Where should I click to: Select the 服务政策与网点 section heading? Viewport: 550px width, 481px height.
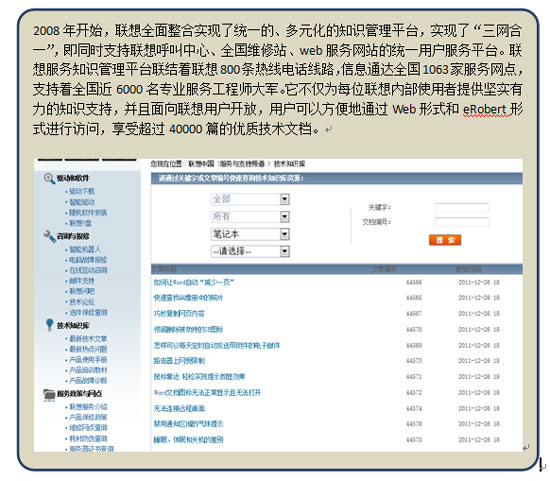(80, 394)
